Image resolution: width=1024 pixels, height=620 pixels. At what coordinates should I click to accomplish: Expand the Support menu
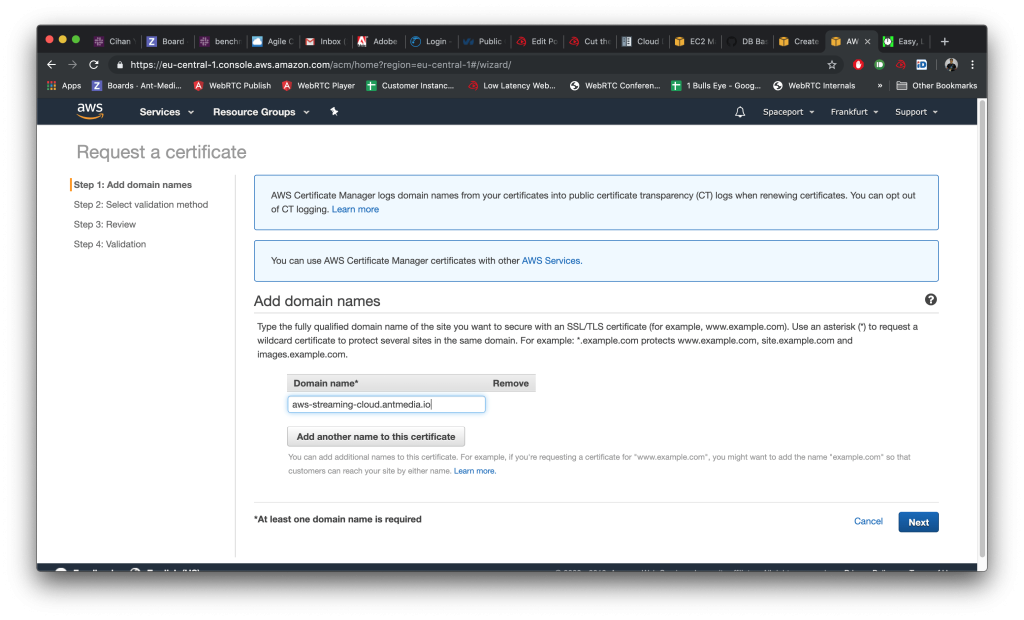[916, 112]
